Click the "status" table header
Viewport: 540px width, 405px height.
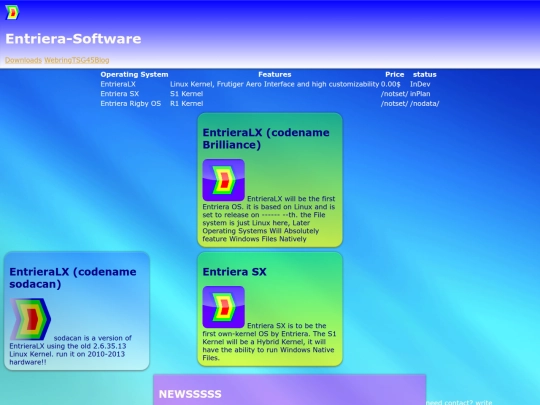tap(425, 74)
